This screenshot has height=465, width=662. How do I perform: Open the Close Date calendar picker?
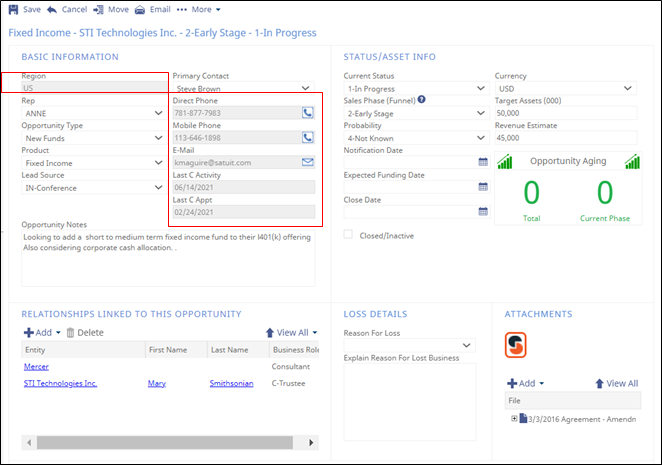483,212
